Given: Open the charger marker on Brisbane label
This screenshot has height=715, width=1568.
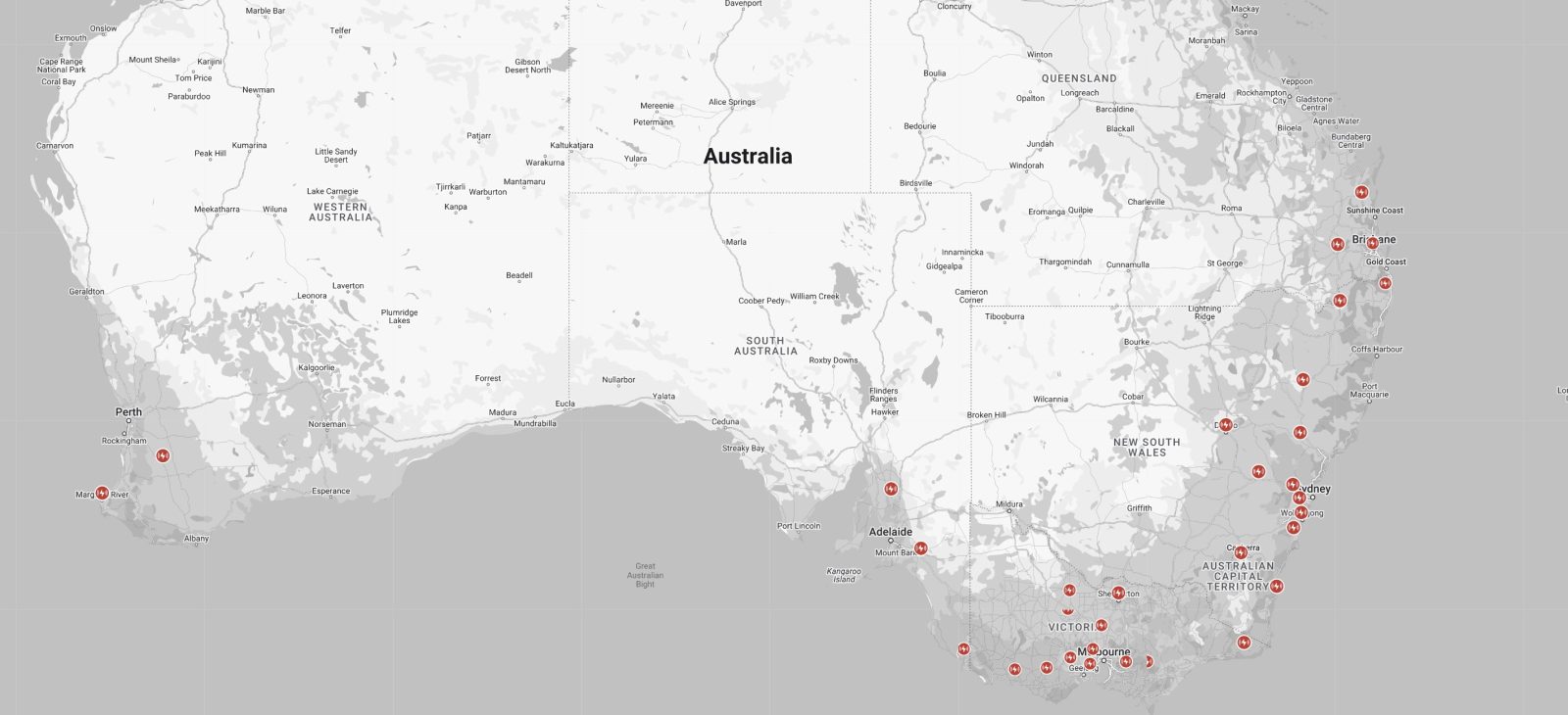Looking at the screenshot, I should point(1372,243).
